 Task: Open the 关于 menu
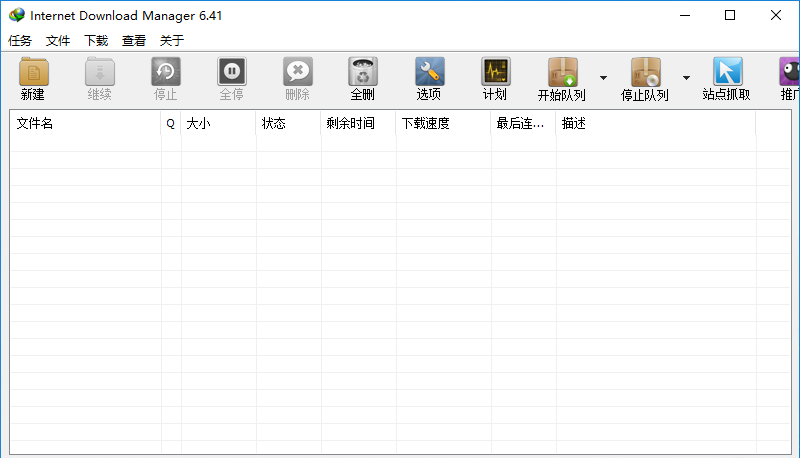[172, 40]
